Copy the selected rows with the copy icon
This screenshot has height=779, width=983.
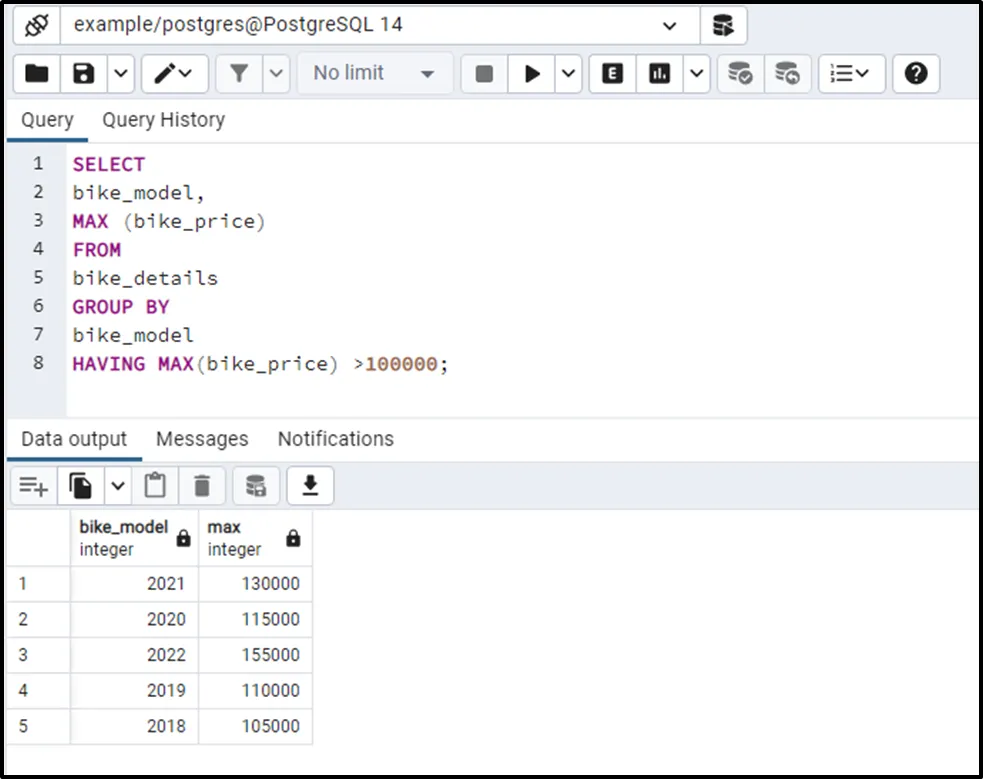coord(81,486)
